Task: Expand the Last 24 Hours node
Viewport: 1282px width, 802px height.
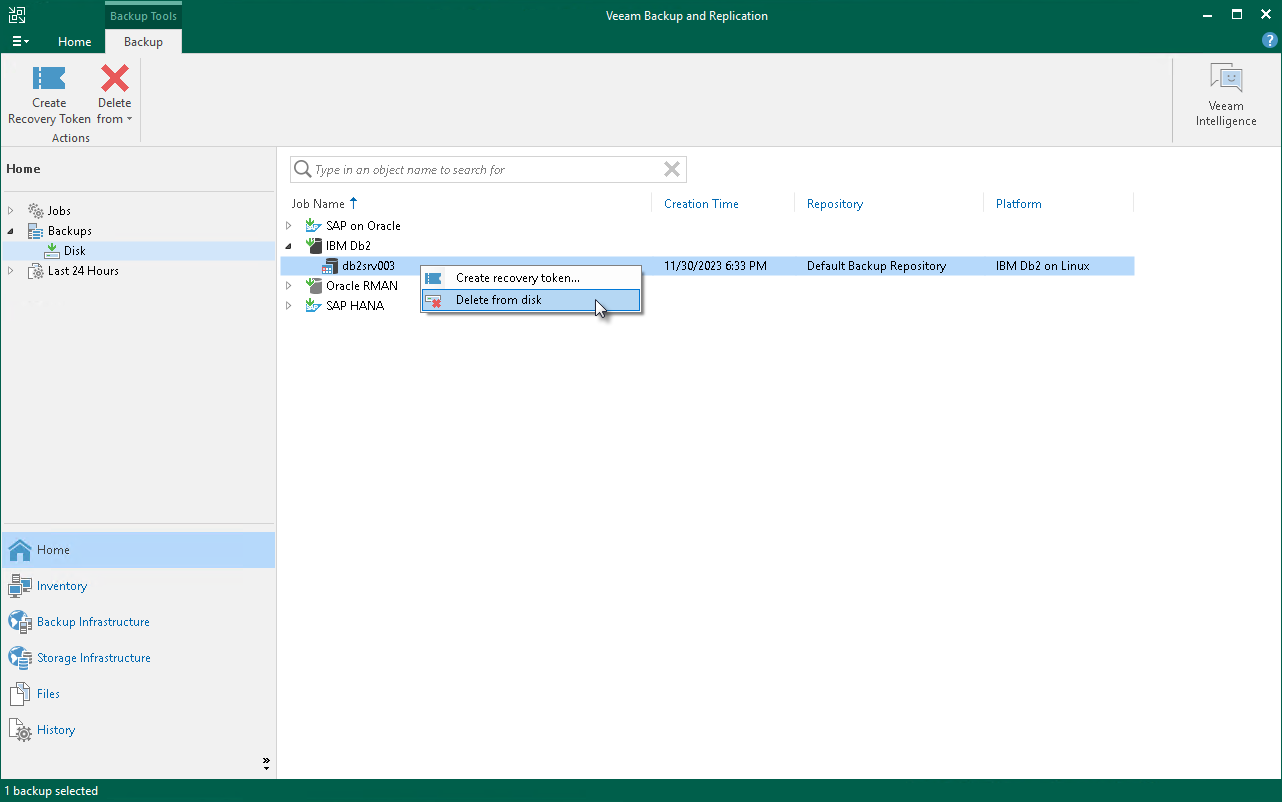Action: (11, 271)
